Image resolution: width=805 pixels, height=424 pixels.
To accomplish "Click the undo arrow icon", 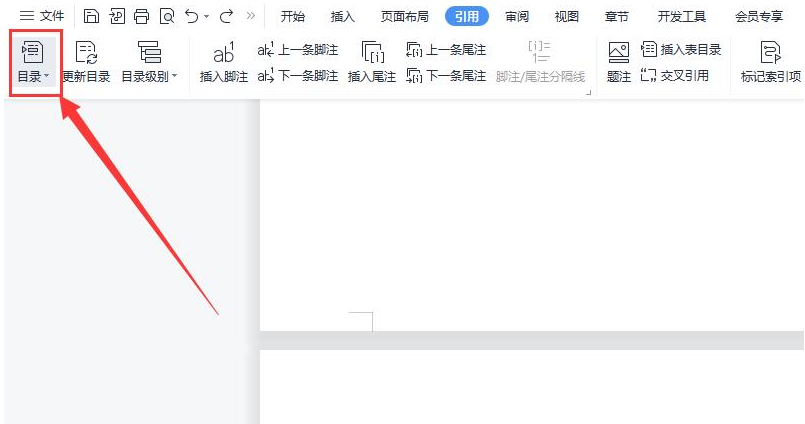I will click(x=191, y=16).
